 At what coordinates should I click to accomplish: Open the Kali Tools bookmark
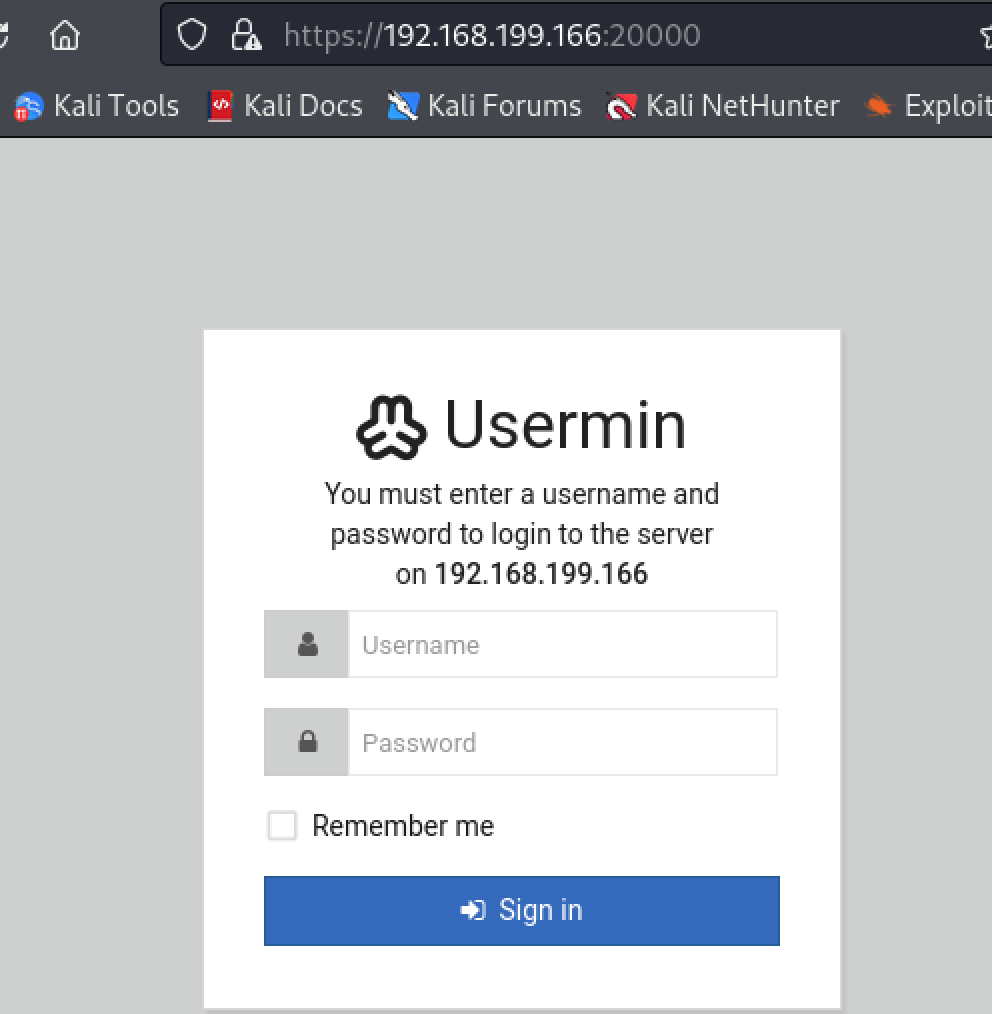(97, 106)
